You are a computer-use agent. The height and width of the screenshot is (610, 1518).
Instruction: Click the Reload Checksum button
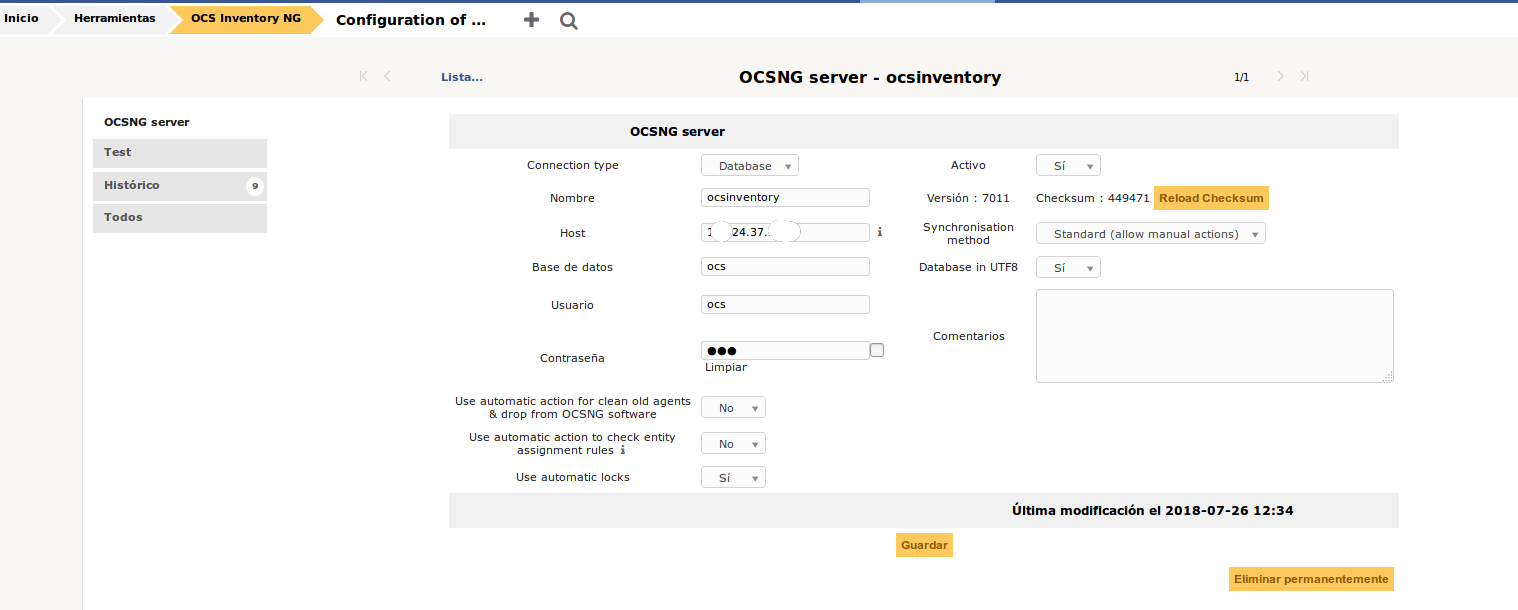[1210, 198]
